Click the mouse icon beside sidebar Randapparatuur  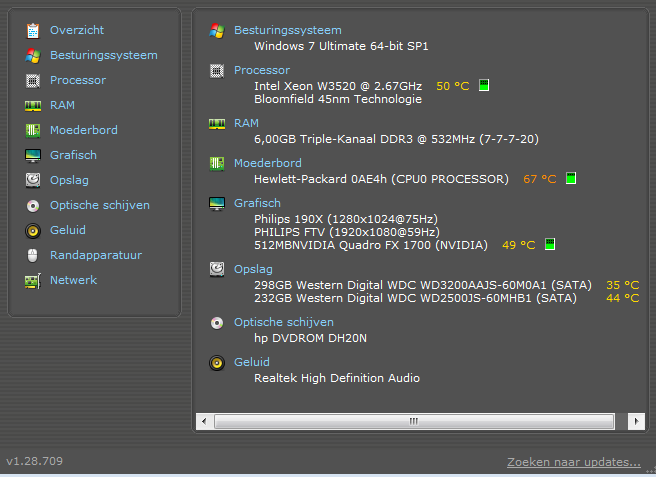coord(33,255)
